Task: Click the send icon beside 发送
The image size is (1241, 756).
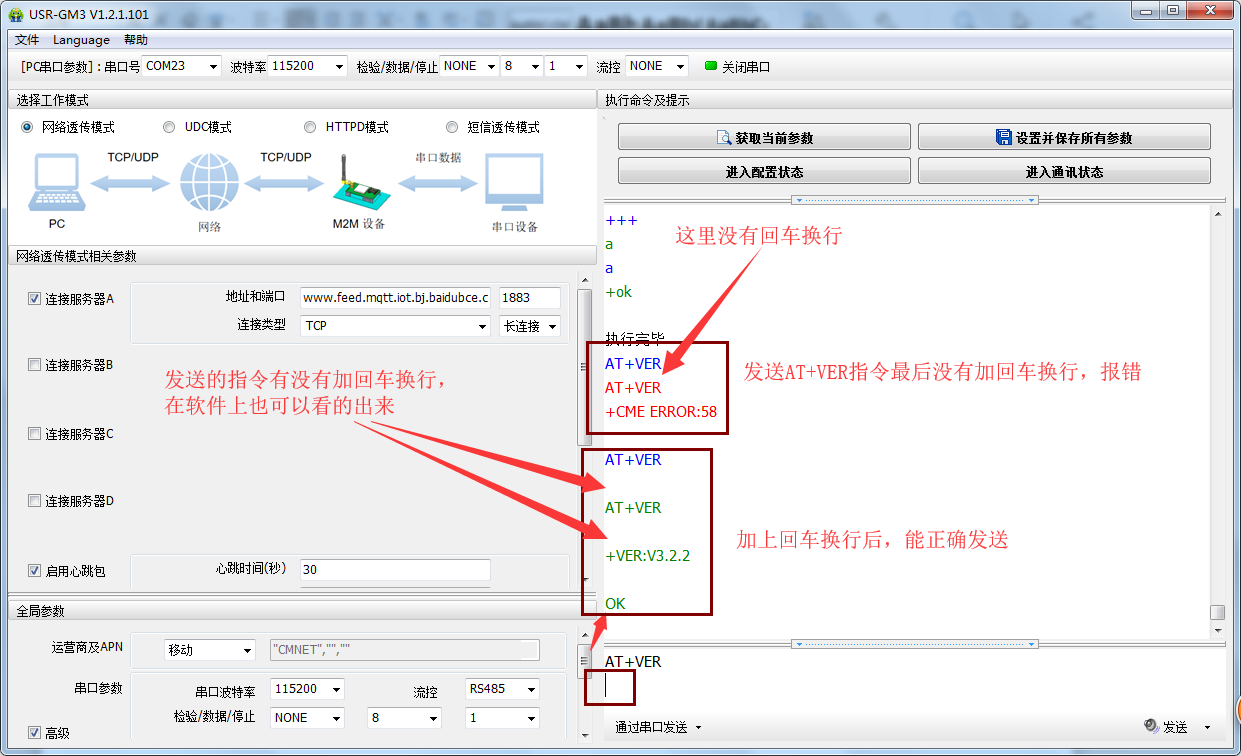Action: tap(1151, 727)
